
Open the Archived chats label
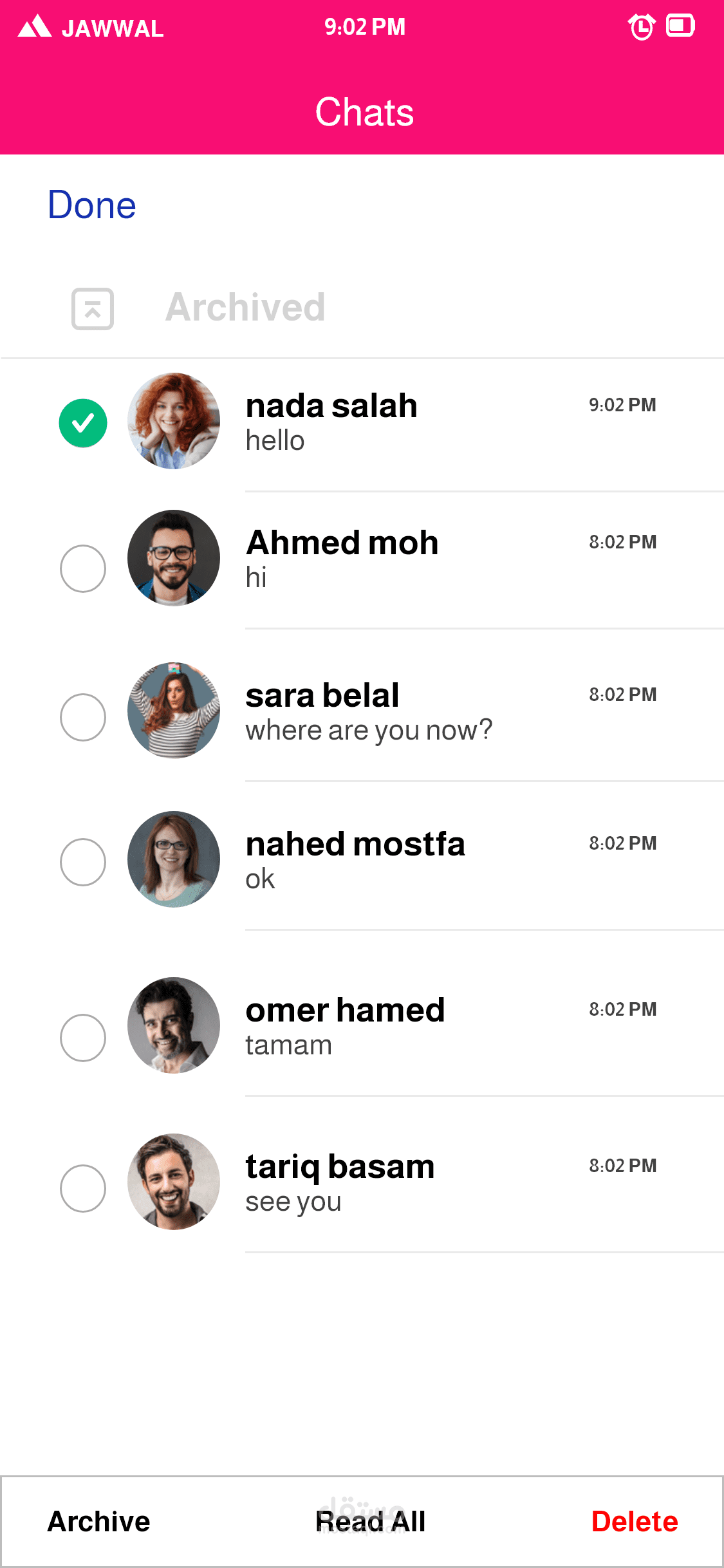(x=245, y=307)
